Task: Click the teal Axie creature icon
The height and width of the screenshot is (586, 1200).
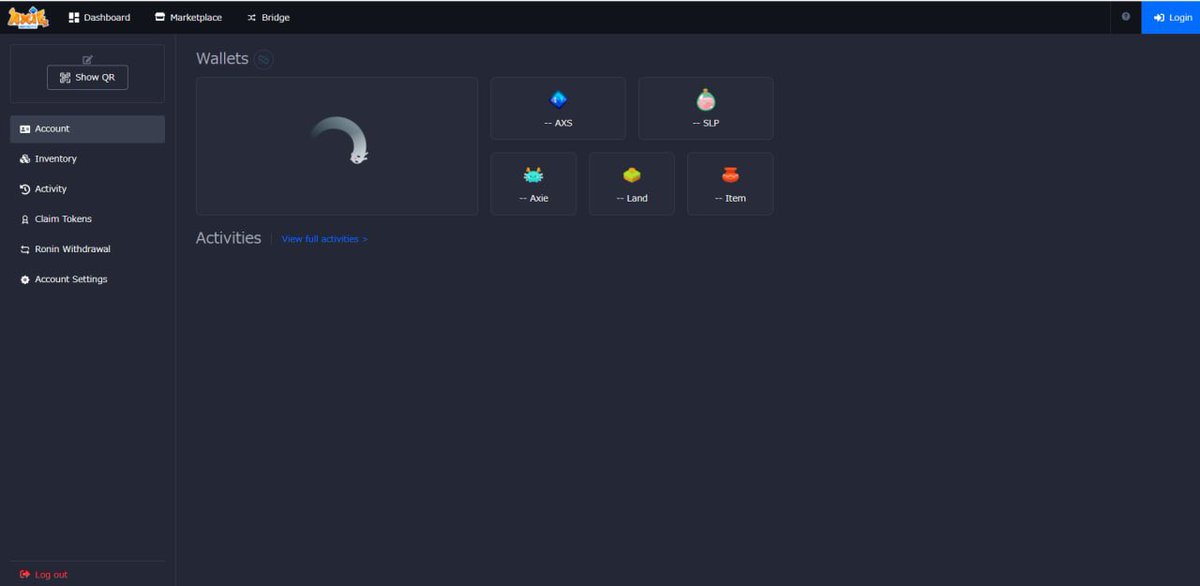Action: click(x=533, y=175)
